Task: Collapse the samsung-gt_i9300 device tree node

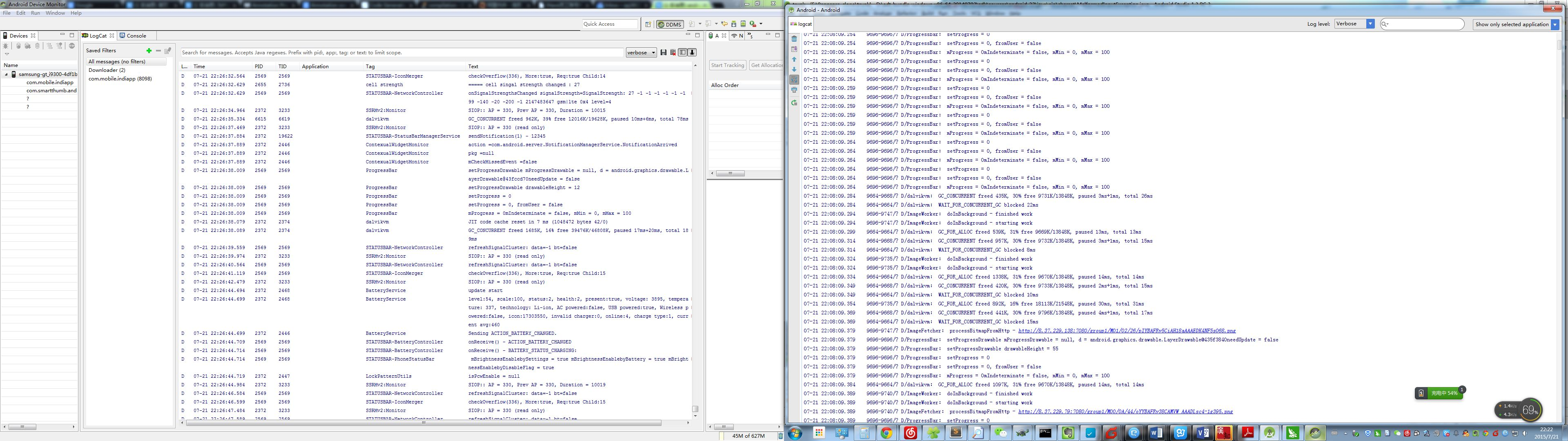Action: pyautogui.click(x=7, y=74)
